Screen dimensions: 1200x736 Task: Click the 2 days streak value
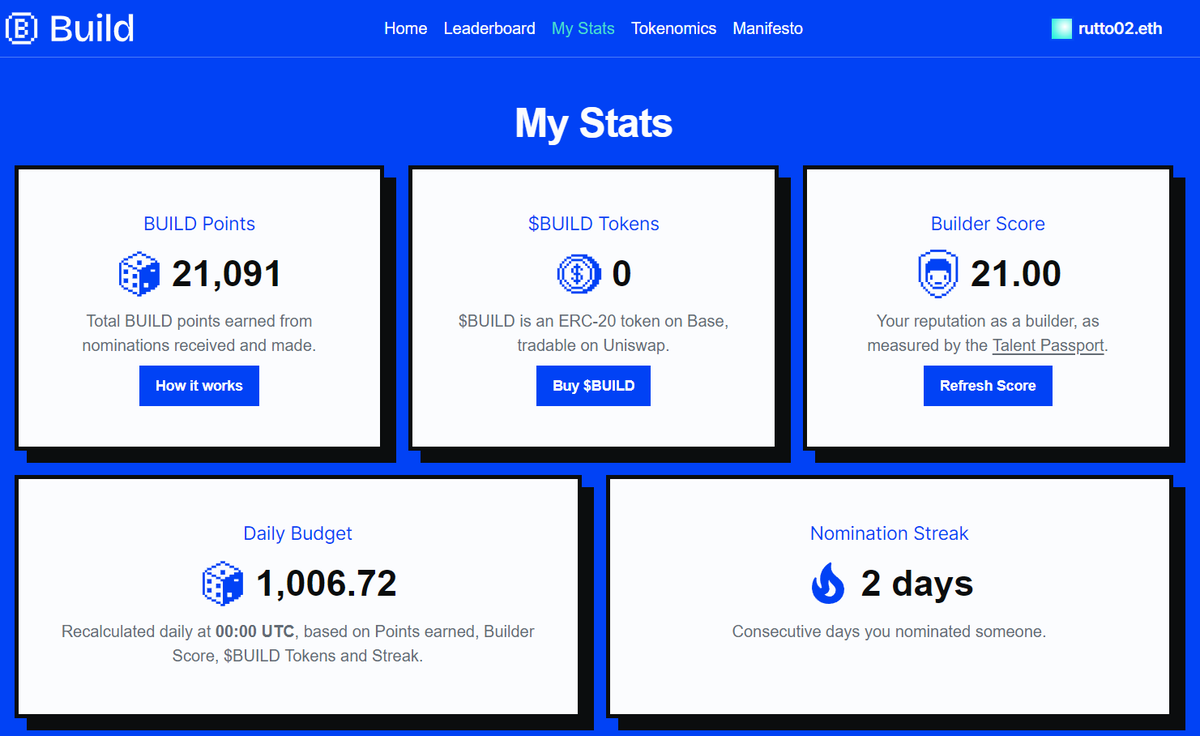coord(917,583)
